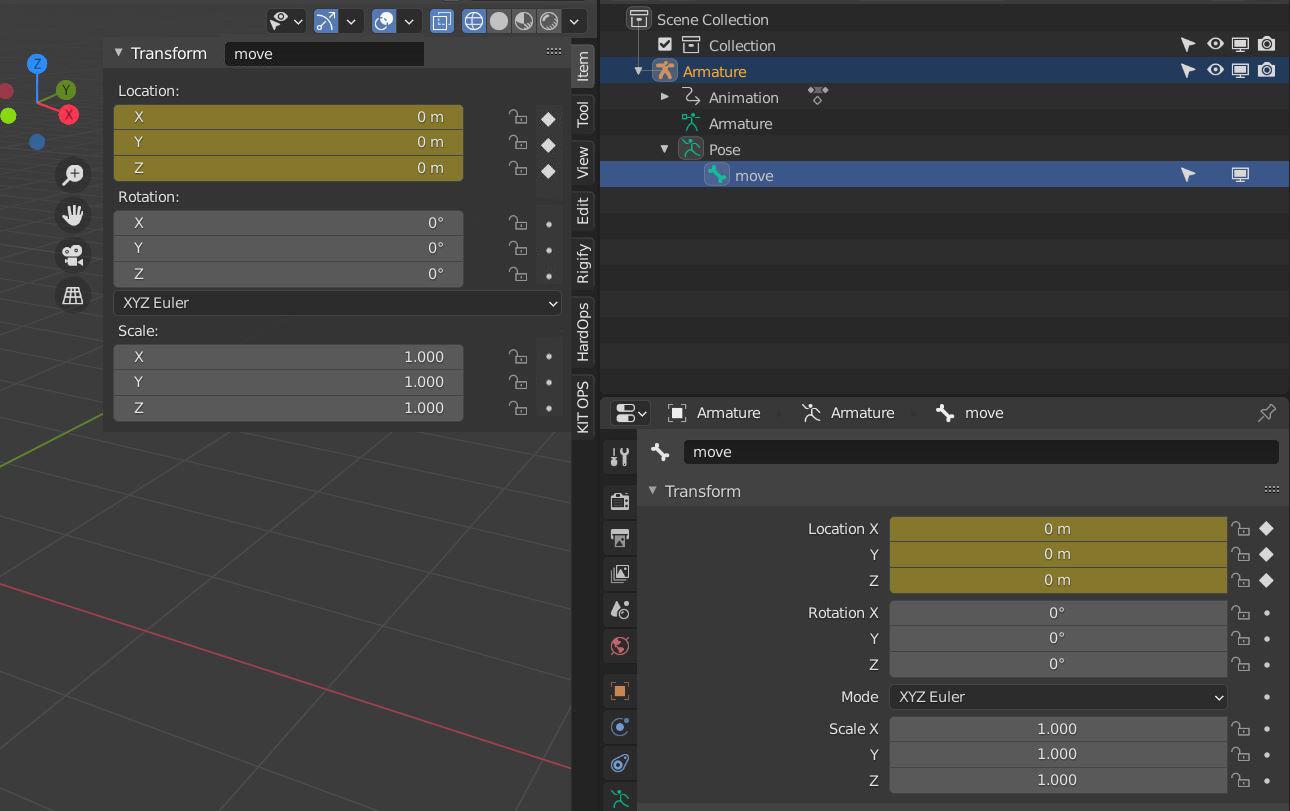This screenshot has height=811, width=1290.
Task: Open the Physics properties icon
Action: [620, 727]
